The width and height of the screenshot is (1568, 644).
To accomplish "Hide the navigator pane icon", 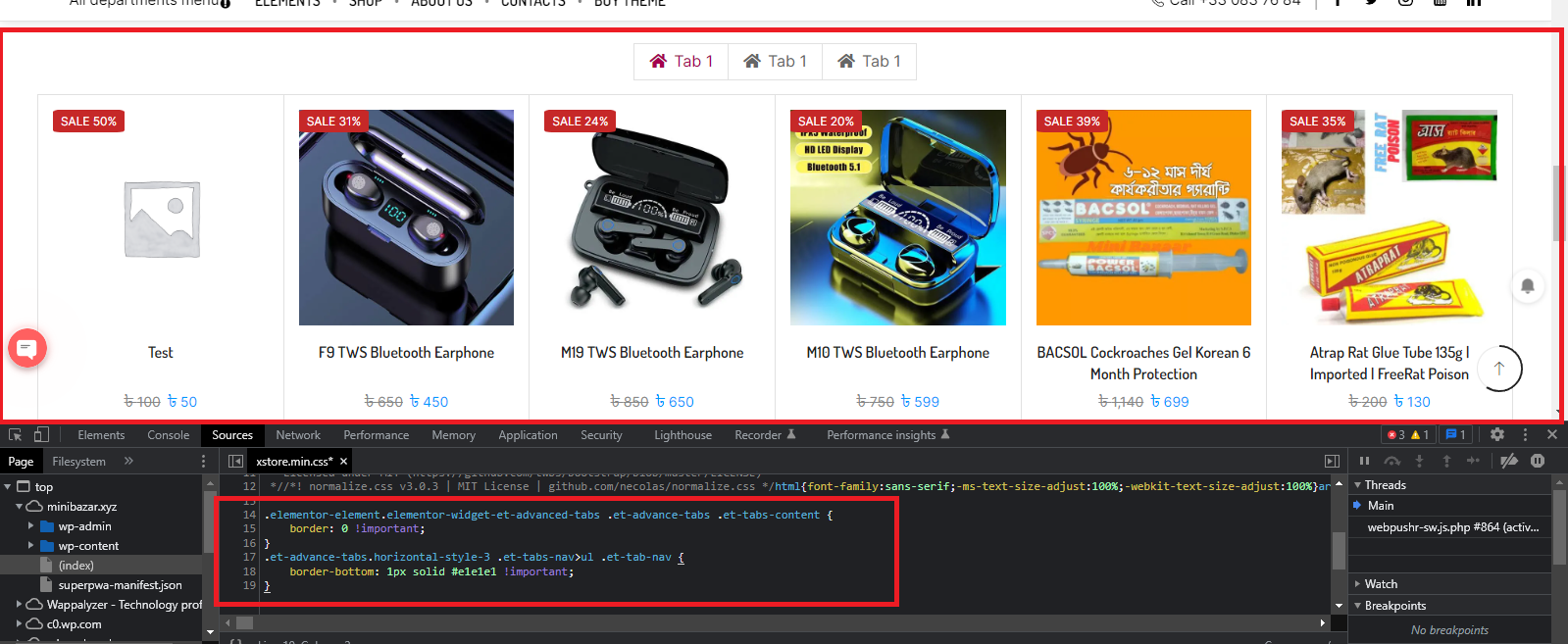I will 235,461.
